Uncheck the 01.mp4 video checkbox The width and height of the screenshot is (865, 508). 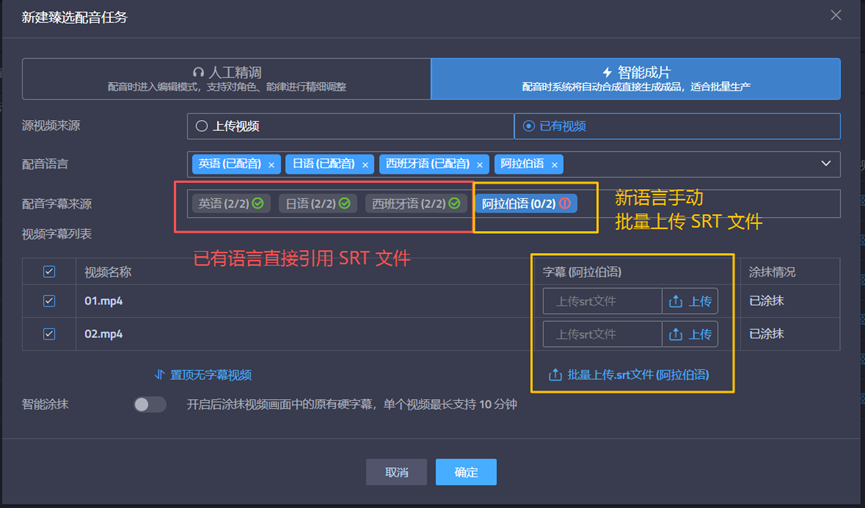coord(49,301)
